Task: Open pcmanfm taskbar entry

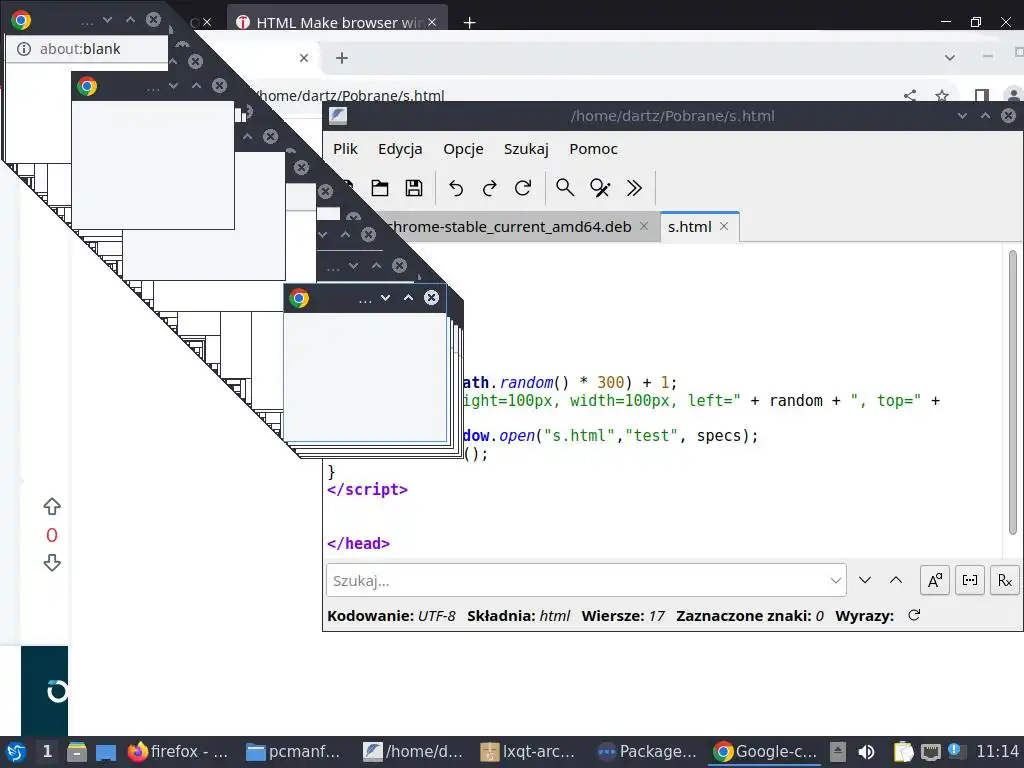Action: tap(293, 752)
